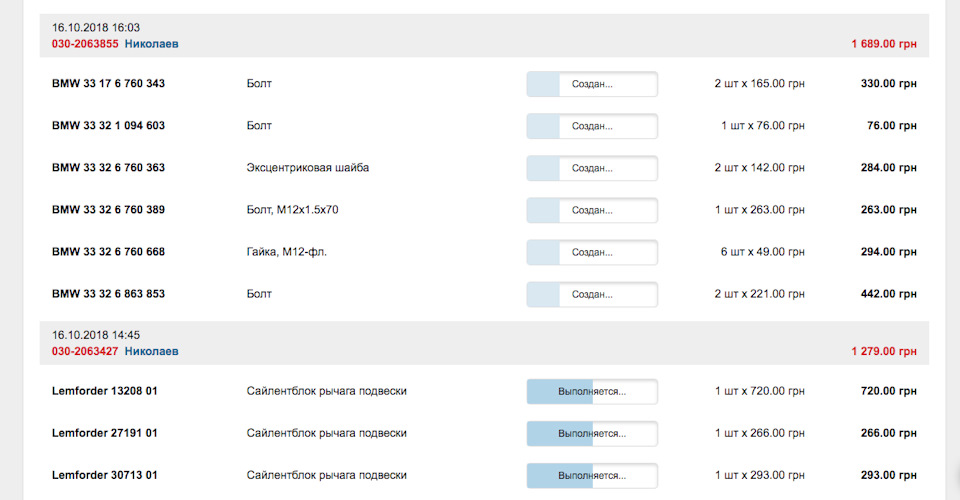
Task: Click the 1 279.00 грн order total
Action: [x=883, y=352]
